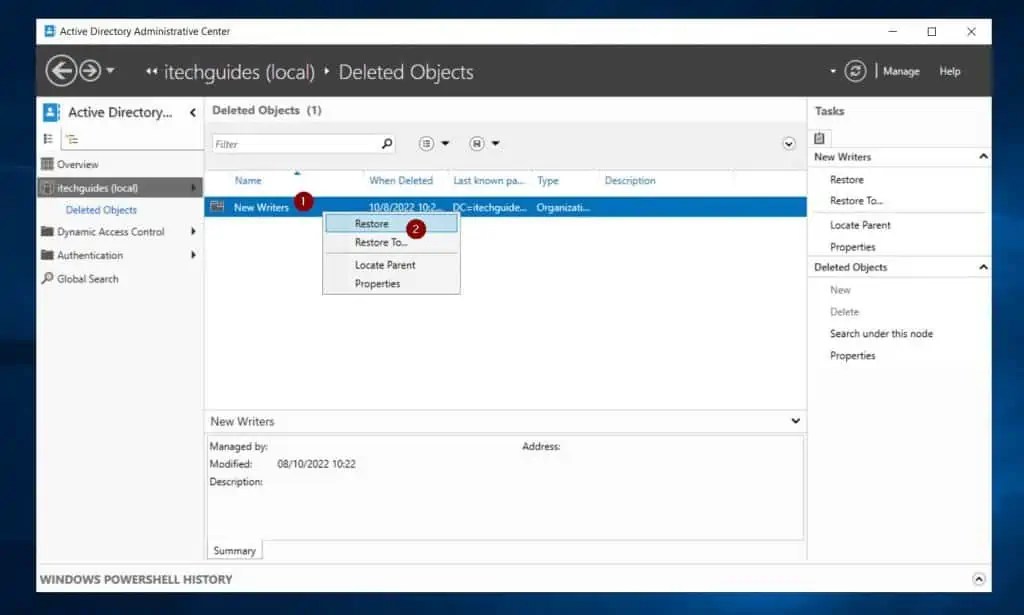Click the Refresh icon in the navigation bar
The height and width of the screenshot is (615, 1024).
pos(855,71)
